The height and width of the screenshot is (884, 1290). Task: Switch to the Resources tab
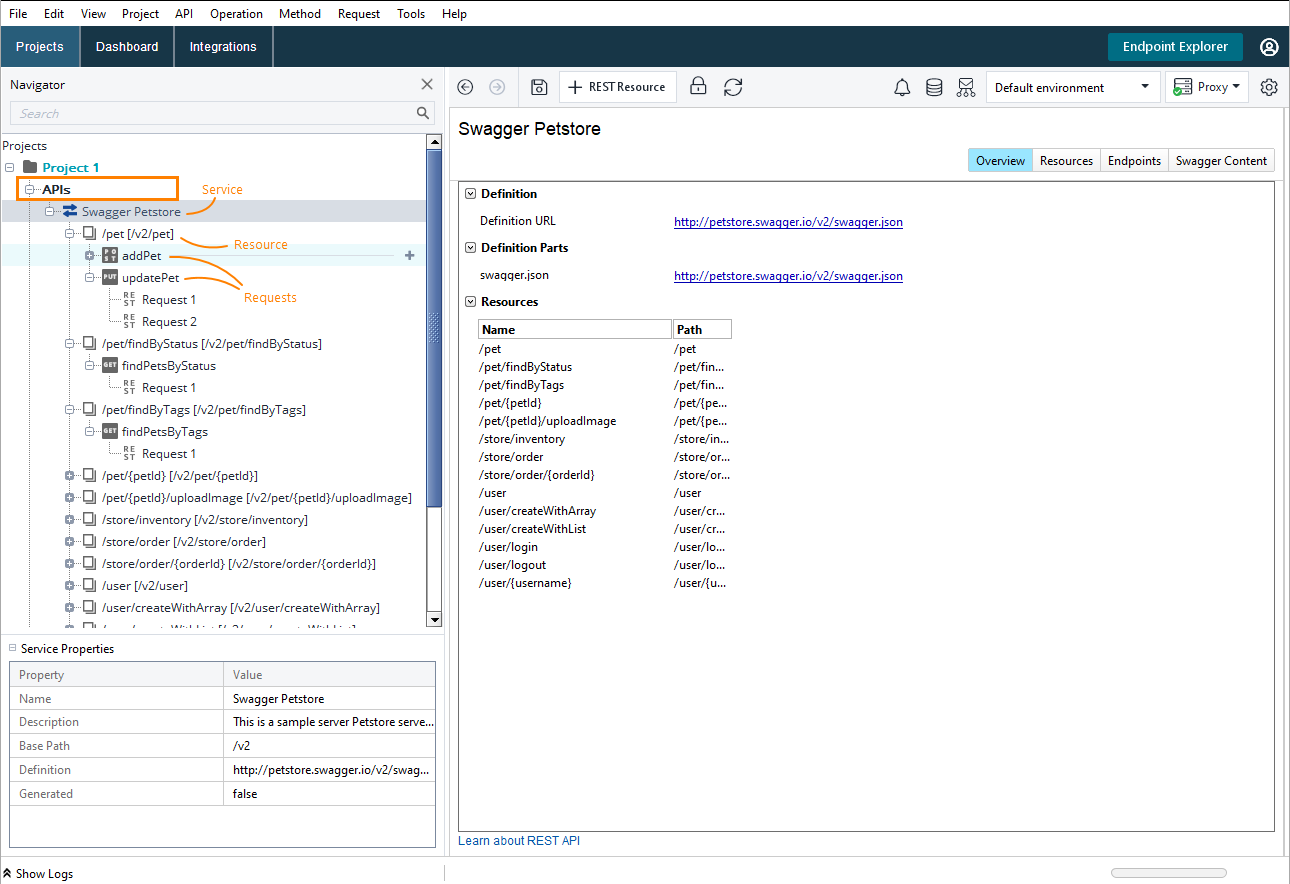(x=1066, y=160)
